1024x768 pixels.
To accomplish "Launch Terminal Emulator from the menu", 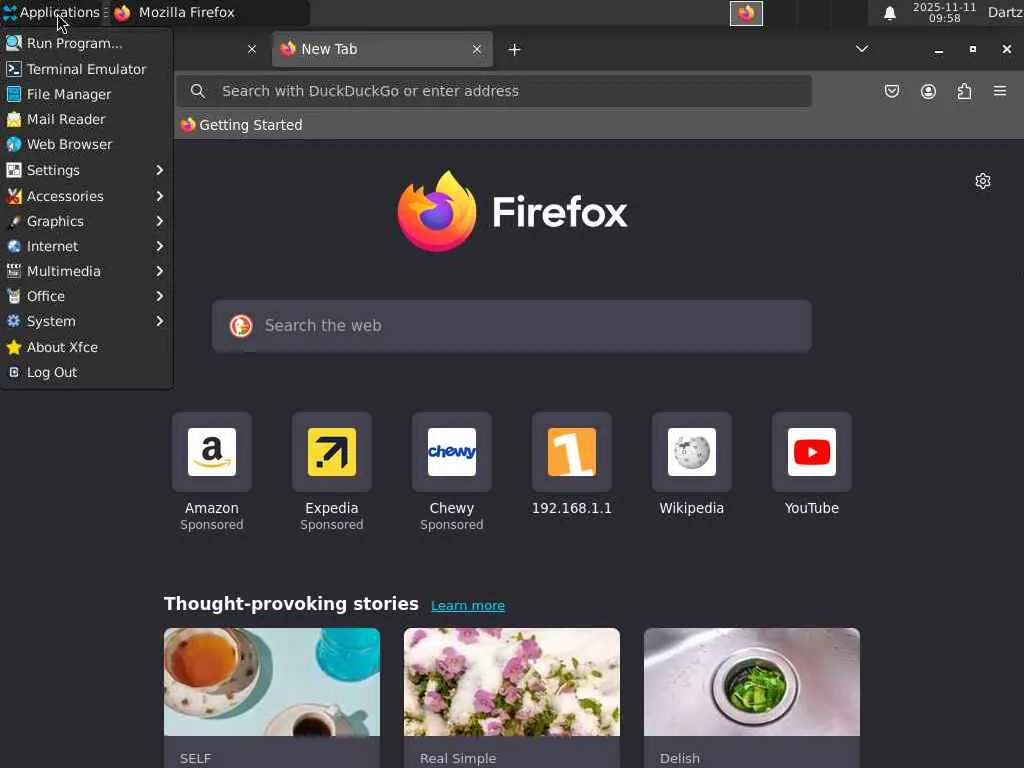I will (x=86, y=69).
